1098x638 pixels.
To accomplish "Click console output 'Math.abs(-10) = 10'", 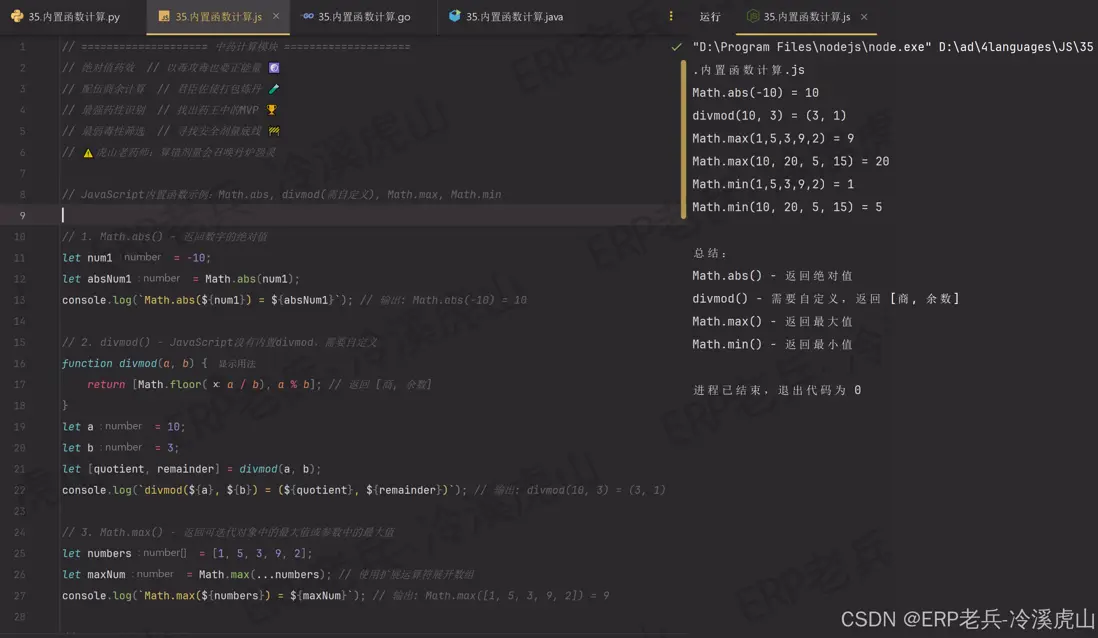I will (x=756, y=92).
